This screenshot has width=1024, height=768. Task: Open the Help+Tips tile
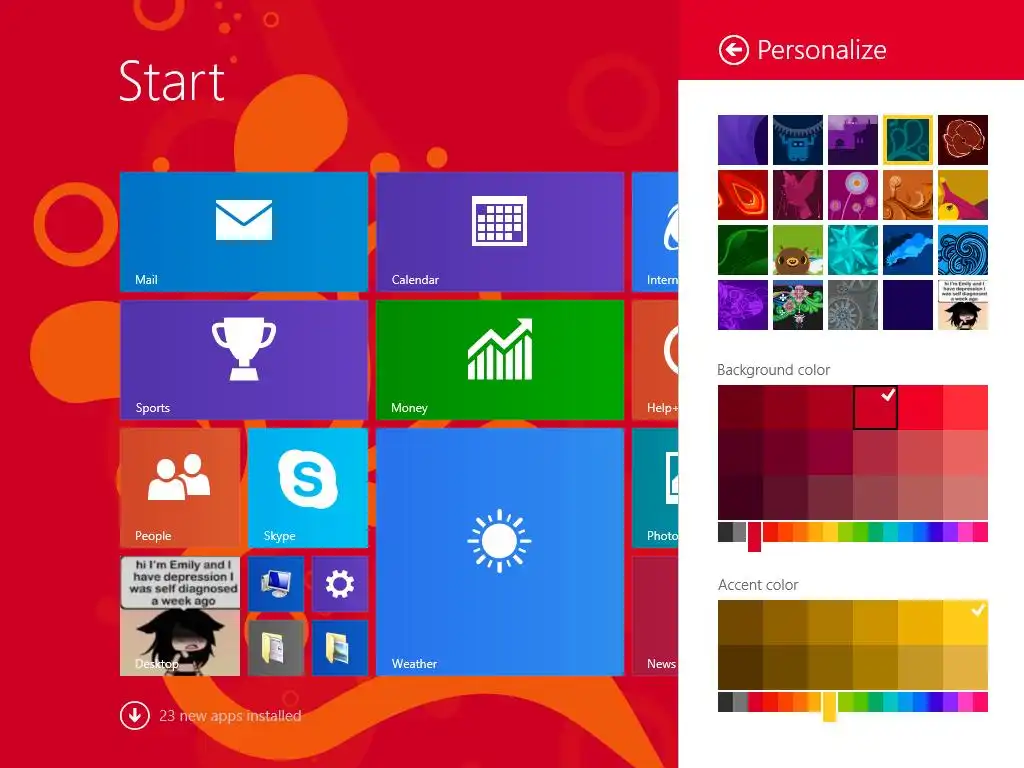[x=655, y=359]
